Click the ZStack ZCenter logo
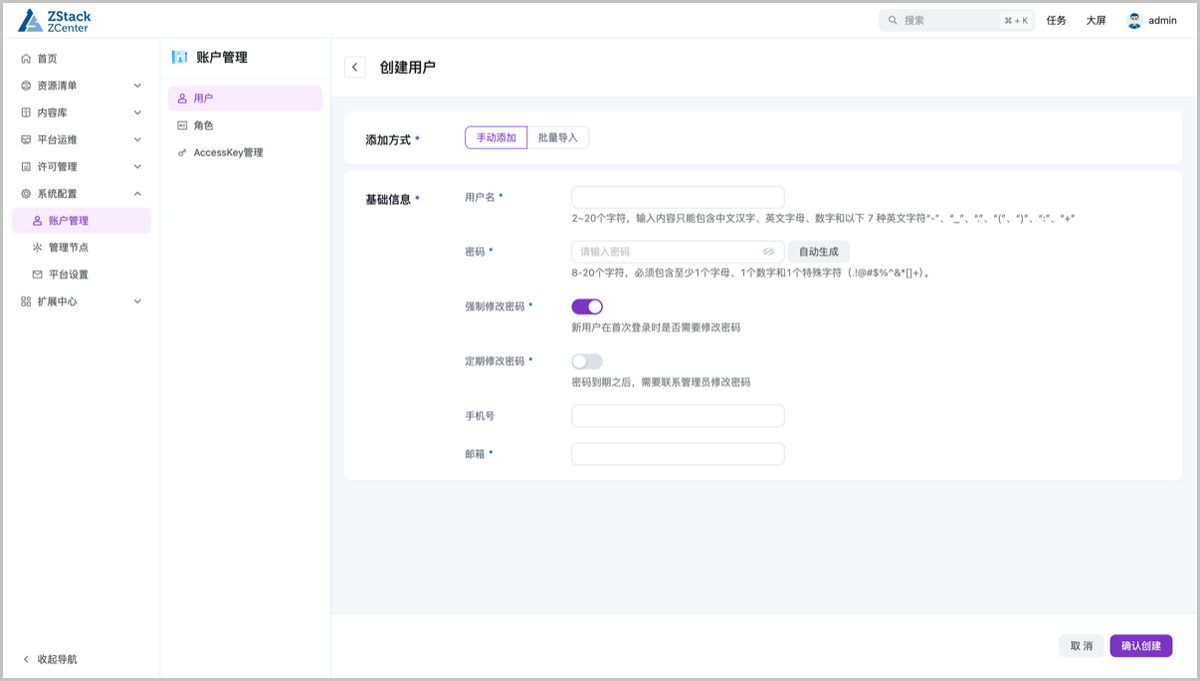1200x681 pixels. (55, 20)
